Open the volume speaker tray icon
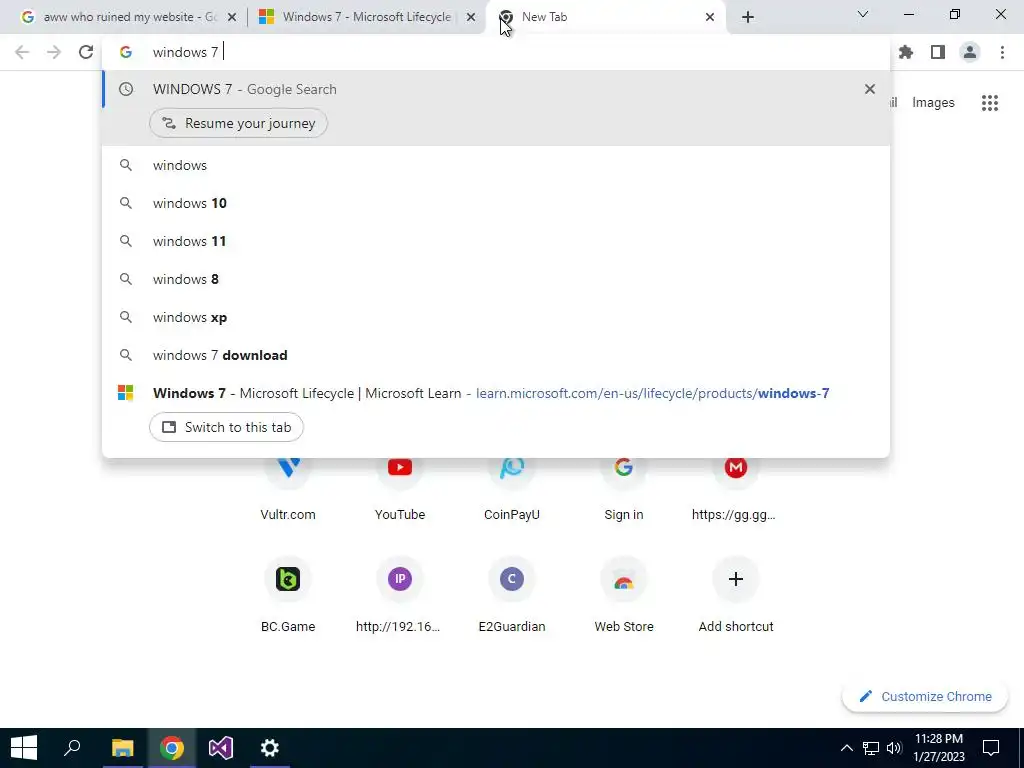Screen dimensions: 1024x768 pos(894,748)
